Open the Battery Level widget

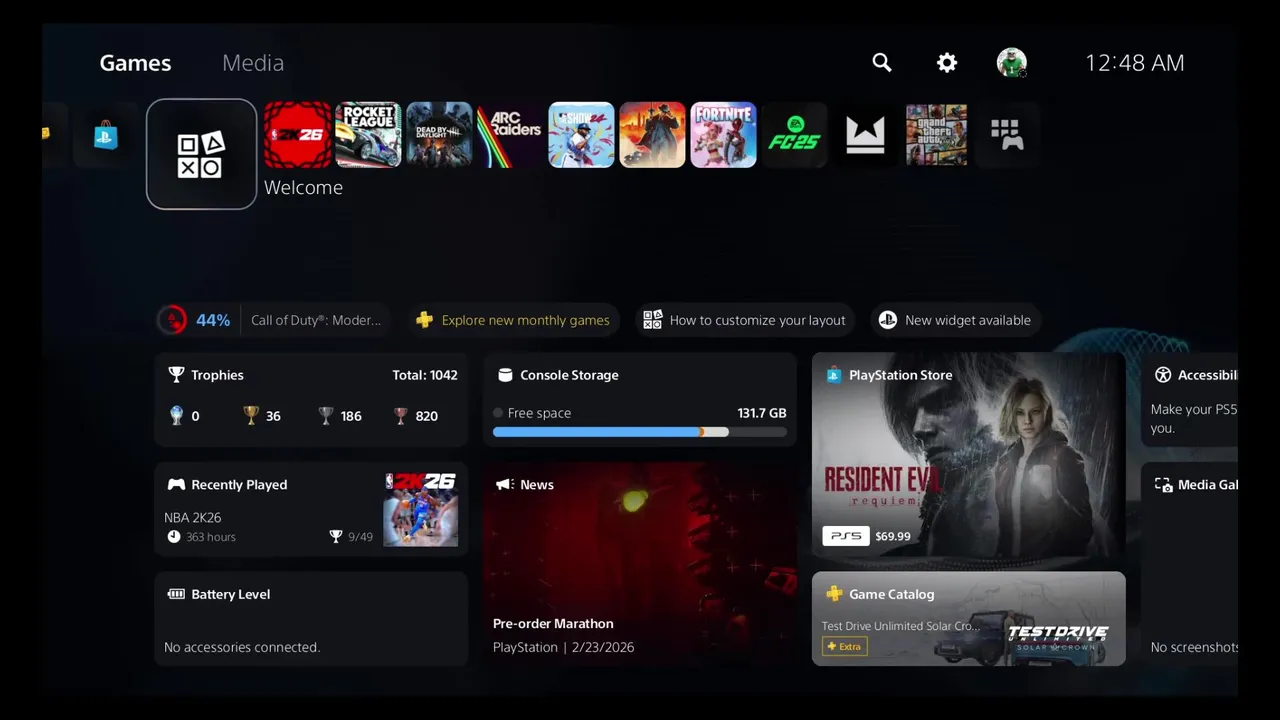coord(311,619)
